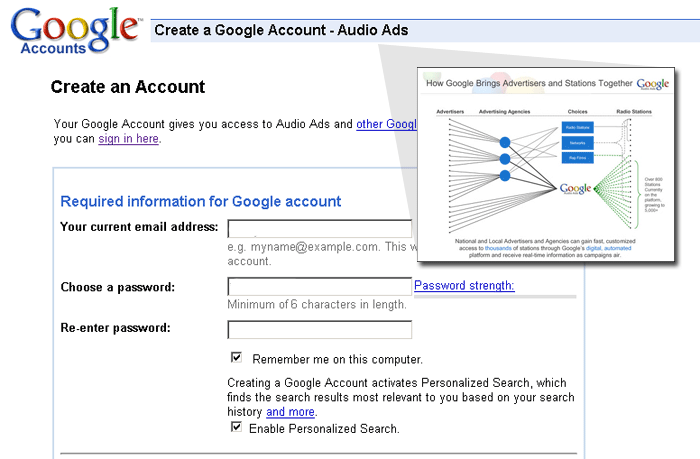Click 'Create a Google Account - Audio Ads' title
The image size is (700, 459).
pyautogui.click(x=281, y=30)
